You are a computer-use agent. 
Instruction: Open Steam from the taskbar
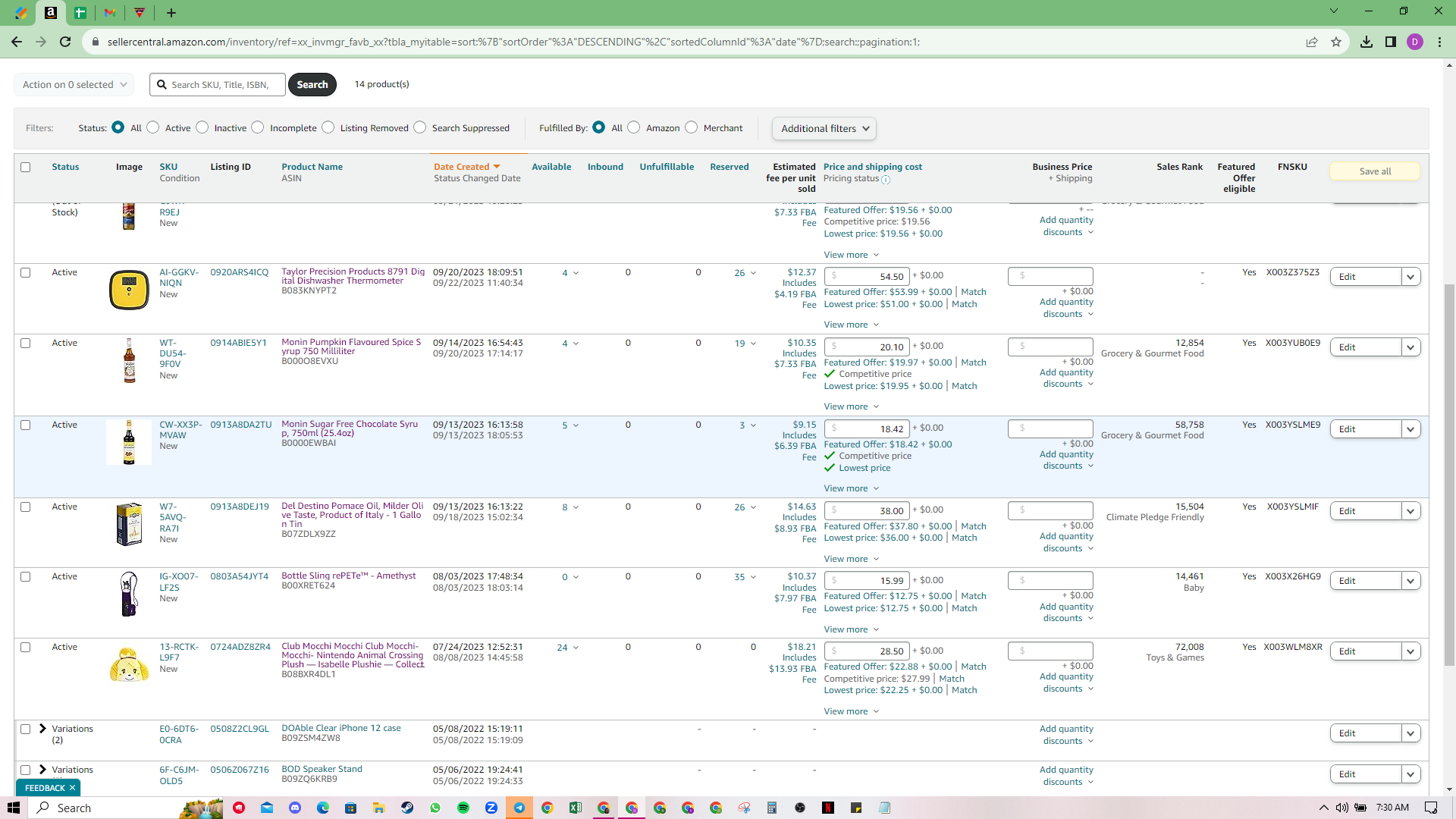tap(407, 808)
